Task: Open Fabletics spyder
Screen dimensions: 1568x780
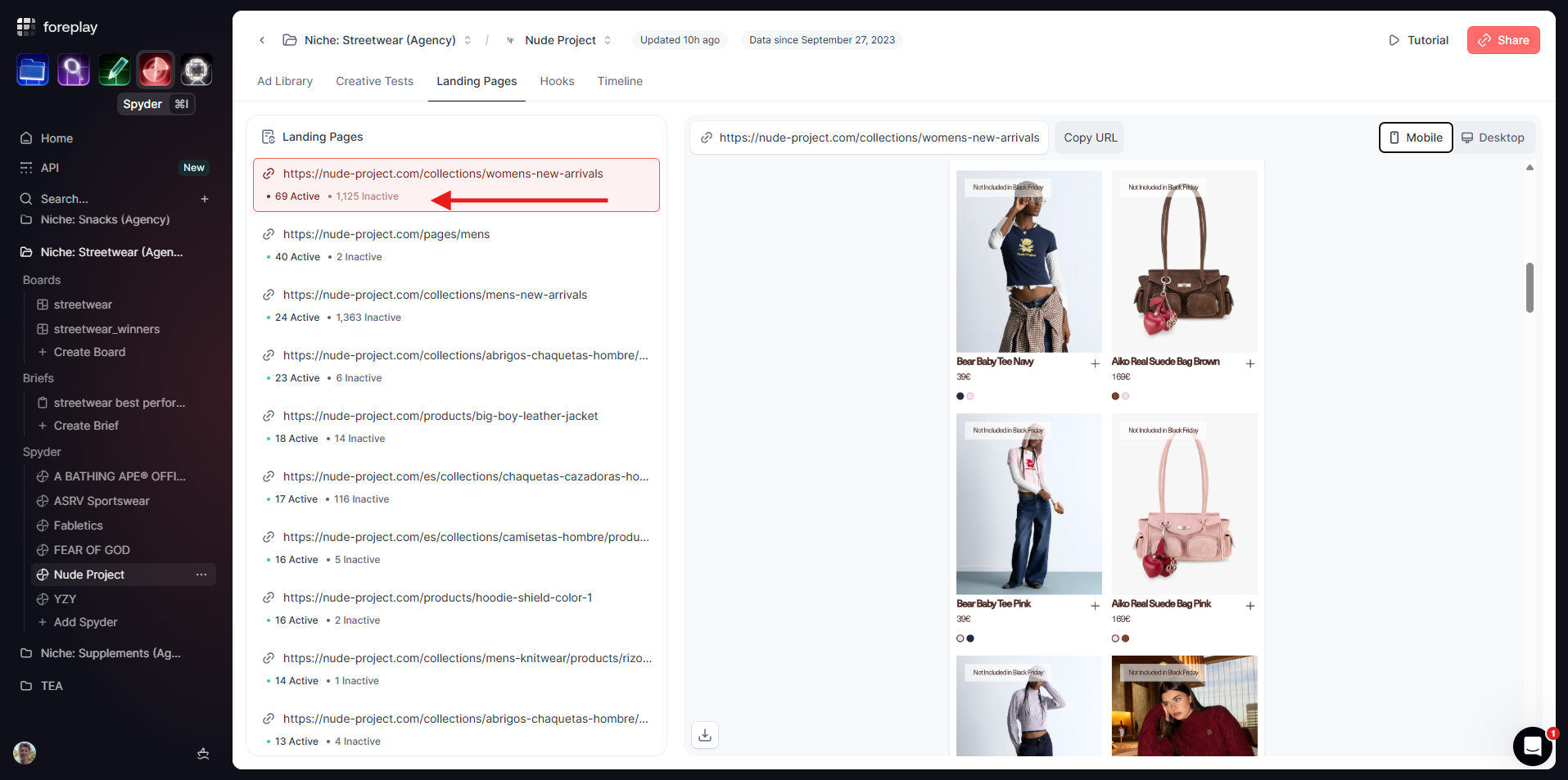Action: pyautogui.click(x=78, y=525)
